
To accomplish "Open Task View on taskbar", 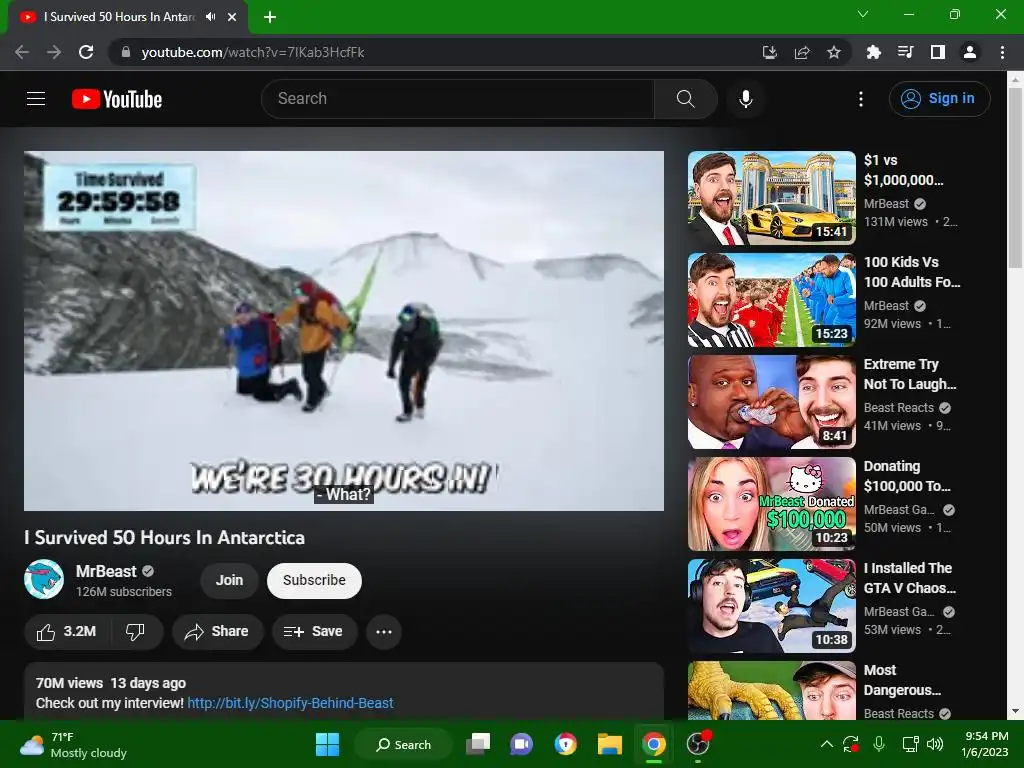I will coord(478,744).
